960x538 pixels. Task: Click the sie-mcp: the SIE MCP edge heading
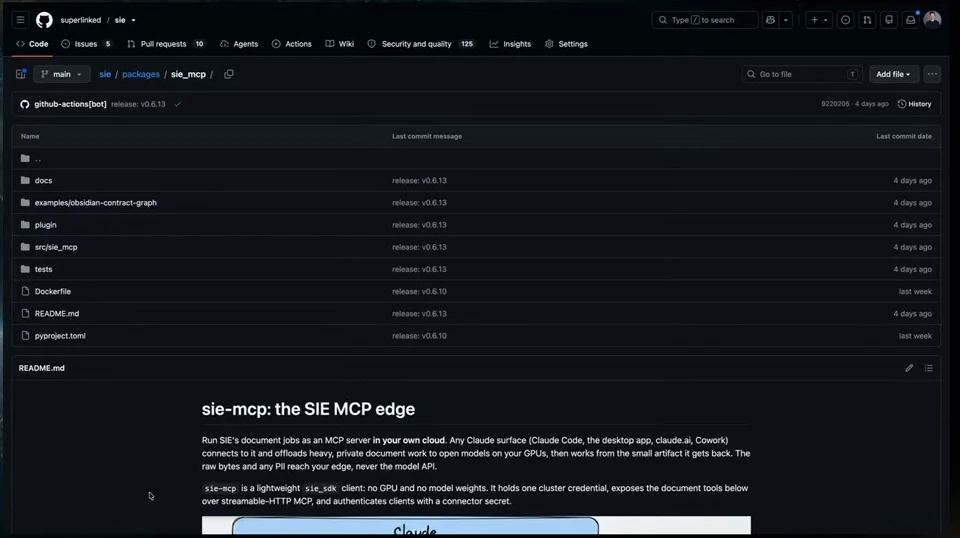point(308,409)
